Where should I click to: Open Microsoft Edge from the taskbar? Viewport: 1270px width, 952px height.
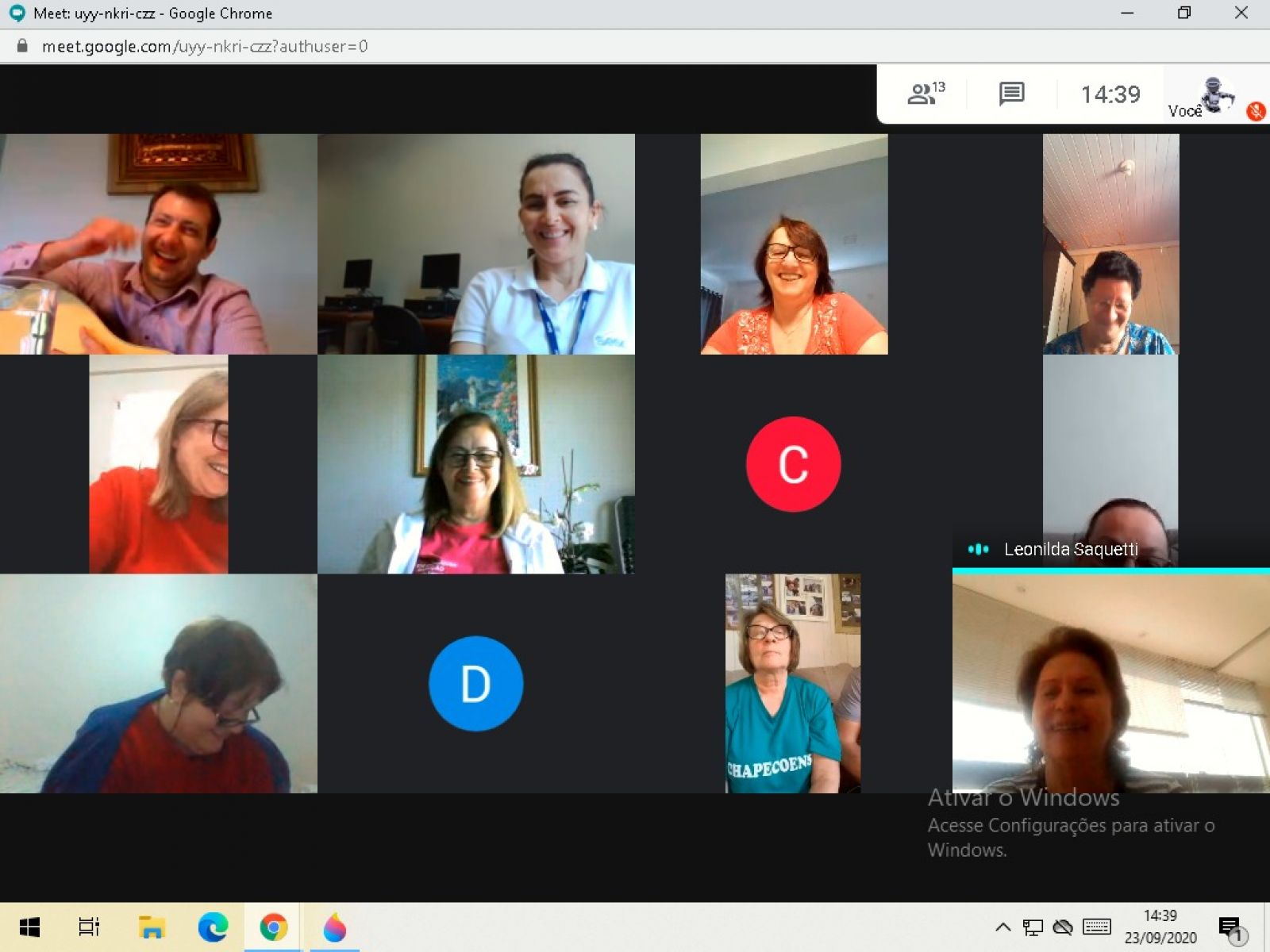point(212,927)
